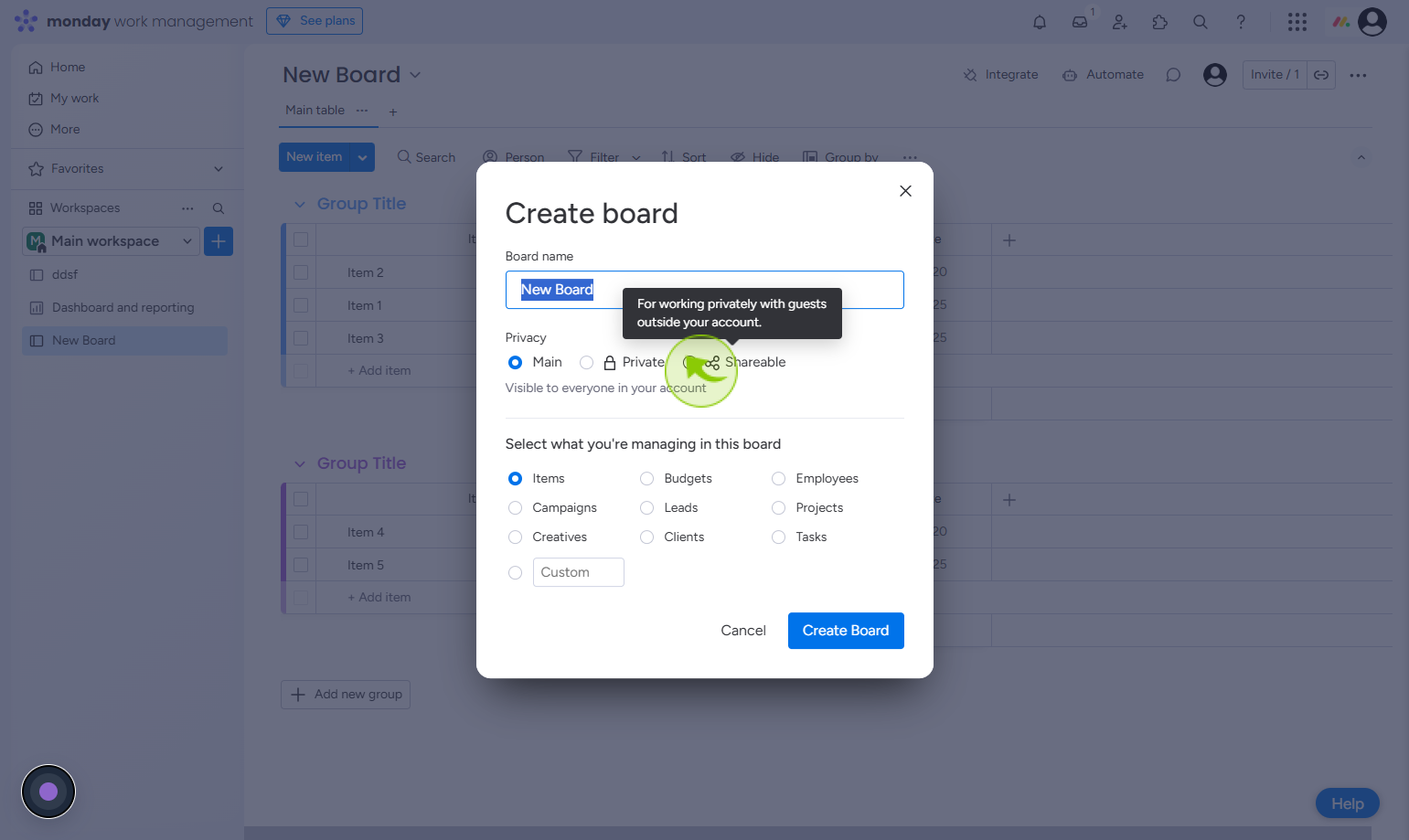
Task: Expand the Favorites section chevron
Action: pos(219,169)
